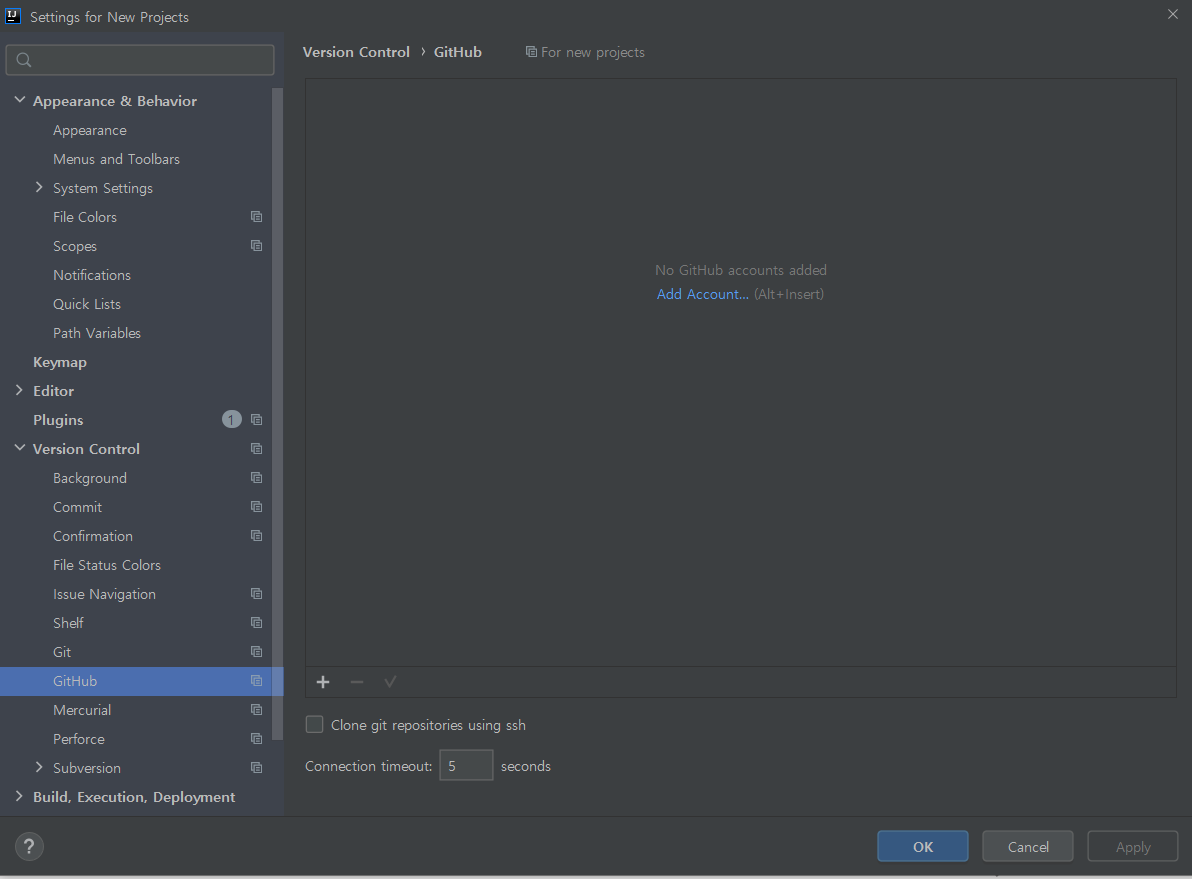Expand the Subversion node
The width and height of the screenshot is (1192, 879).
tap(39, 767)
